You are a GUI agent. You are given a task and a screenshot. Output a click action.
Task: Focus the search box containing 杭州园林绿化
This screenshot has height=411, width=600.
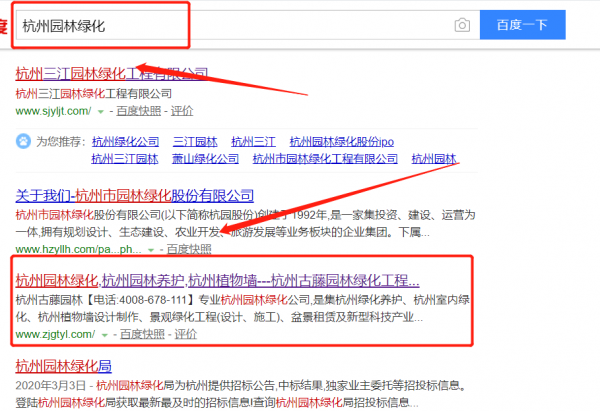click(230, 25)
